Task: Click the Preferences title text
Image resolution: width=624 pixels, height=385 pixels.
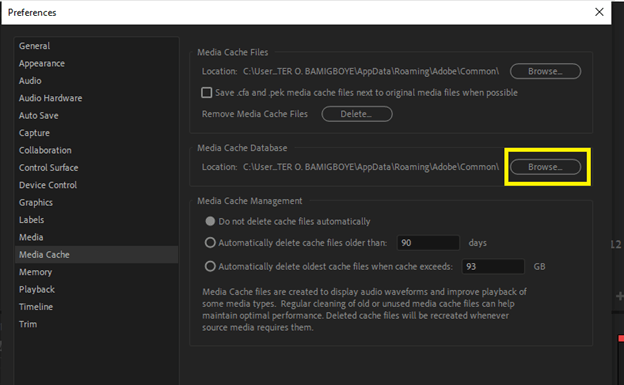Action: (32, 13)
